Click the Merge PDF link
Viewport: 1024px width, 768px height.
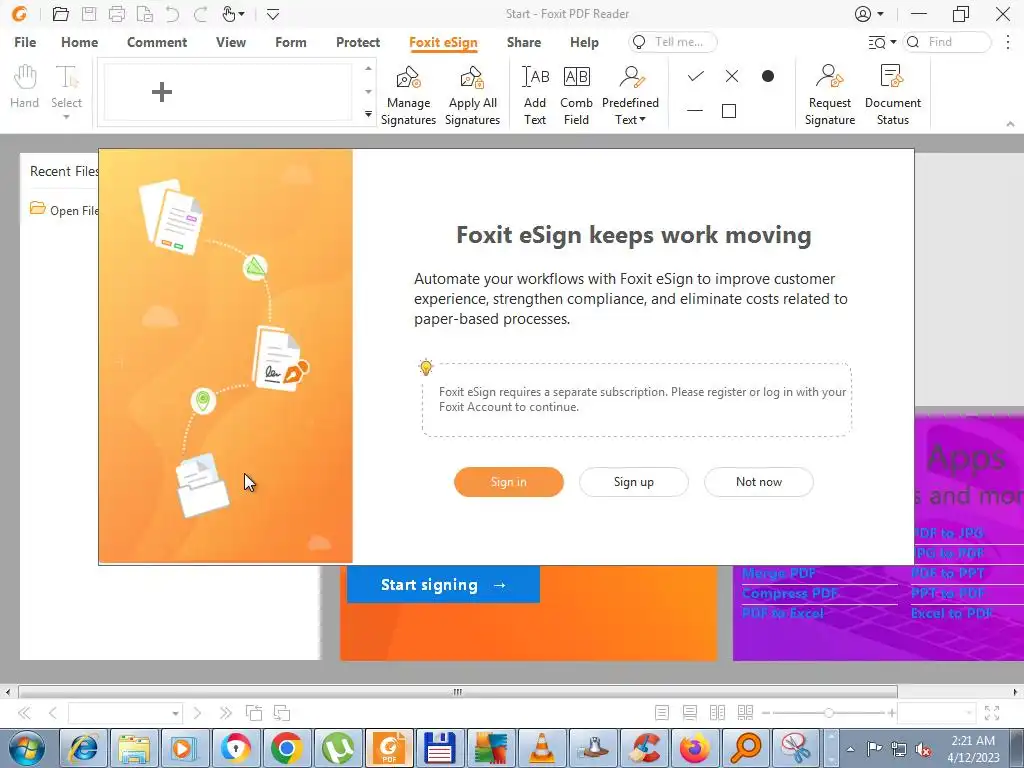[x=779, y=573]
